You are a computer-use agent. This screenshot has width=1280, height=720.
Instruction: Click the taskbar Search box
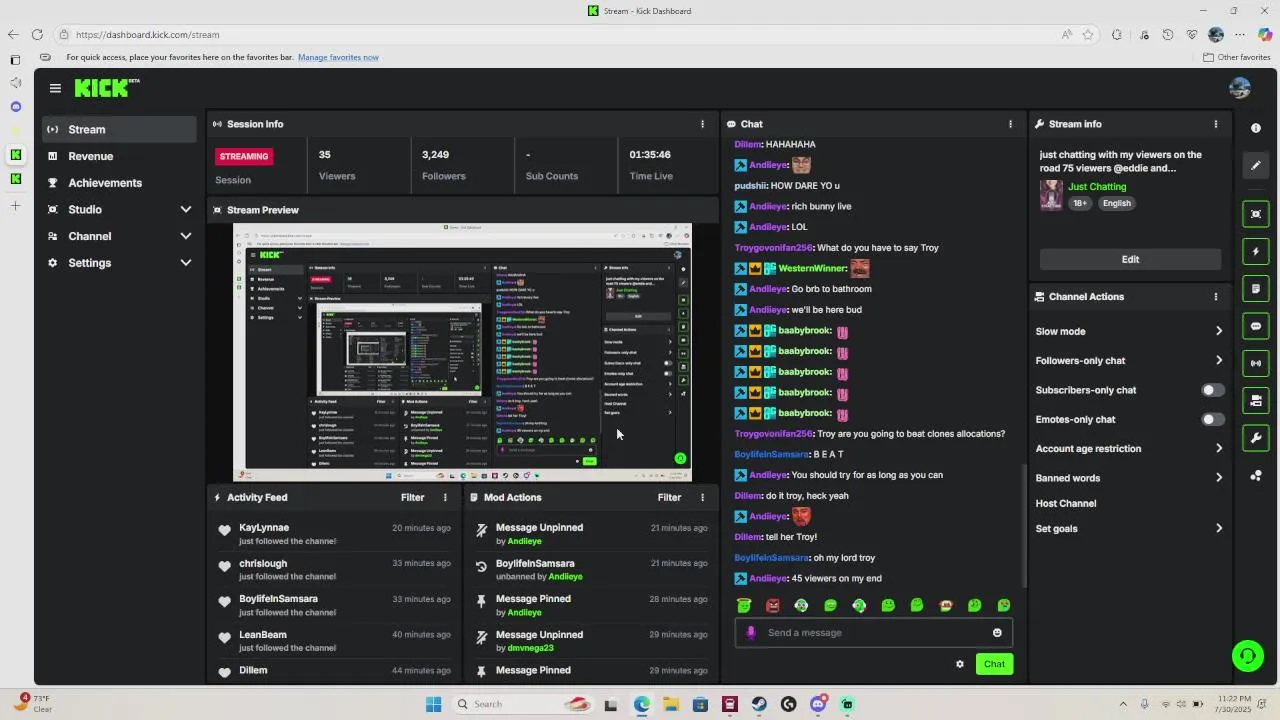click(x=523, y=704)
